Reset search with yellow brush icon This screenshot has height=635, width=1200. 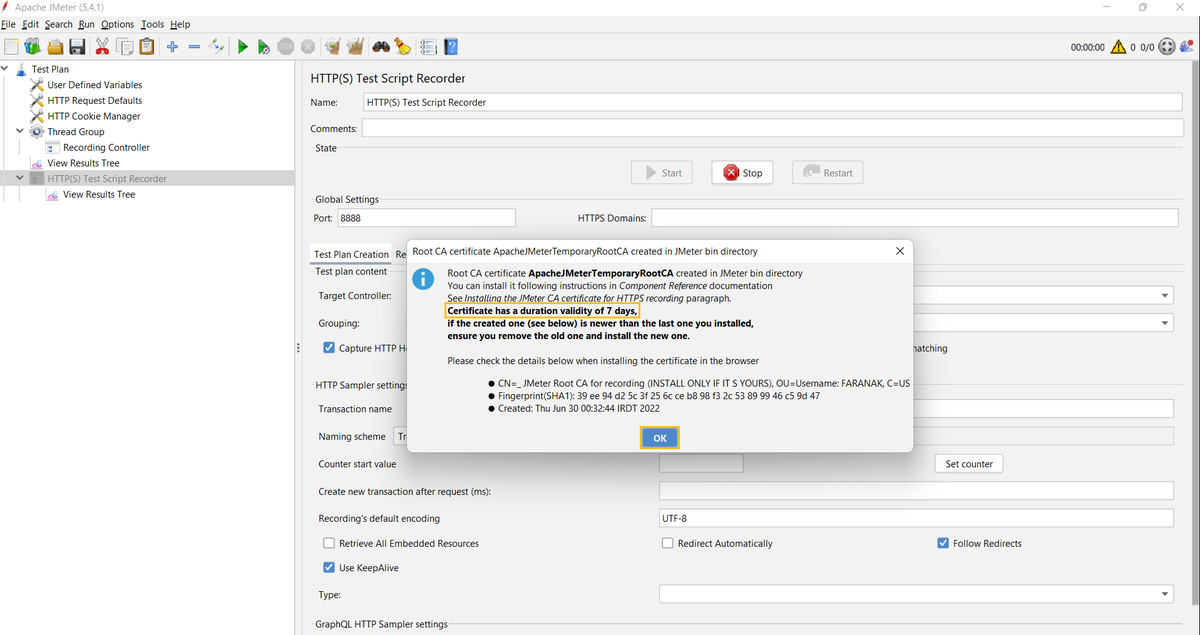tap(402, 46)
